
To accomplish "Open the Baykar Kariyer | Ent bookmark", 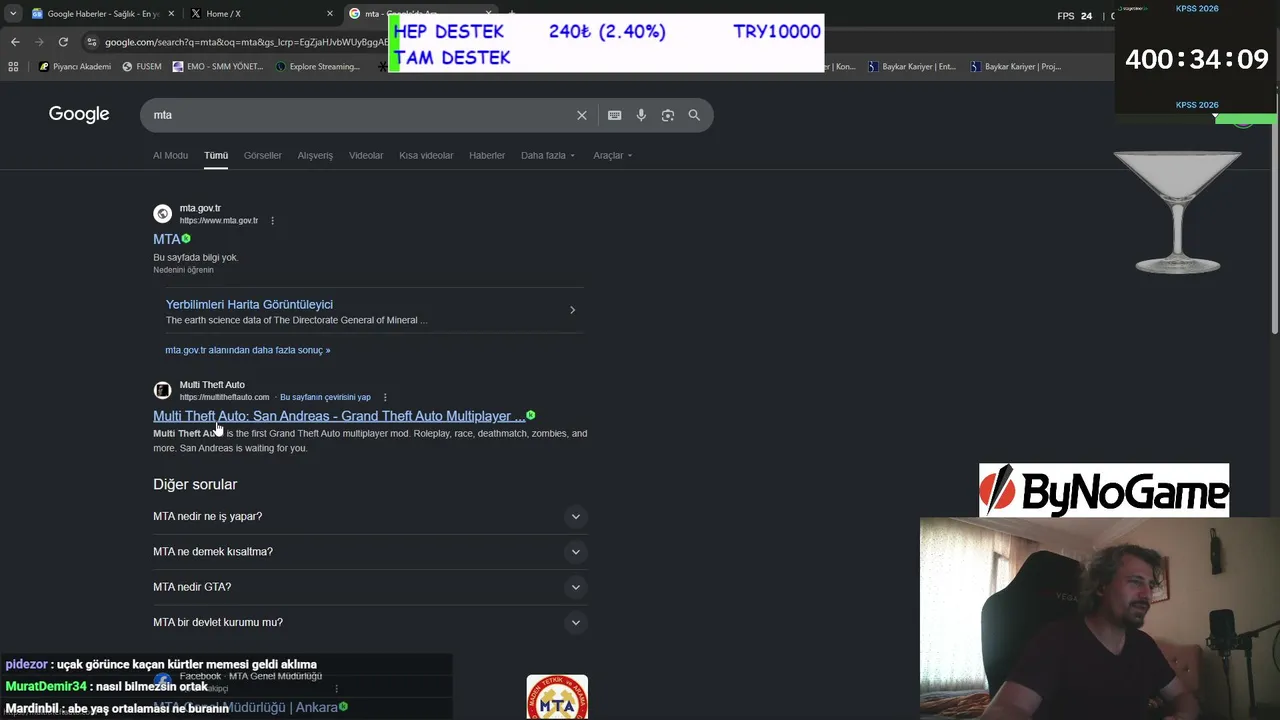I will pyautogui.click(x=912, y=67).
